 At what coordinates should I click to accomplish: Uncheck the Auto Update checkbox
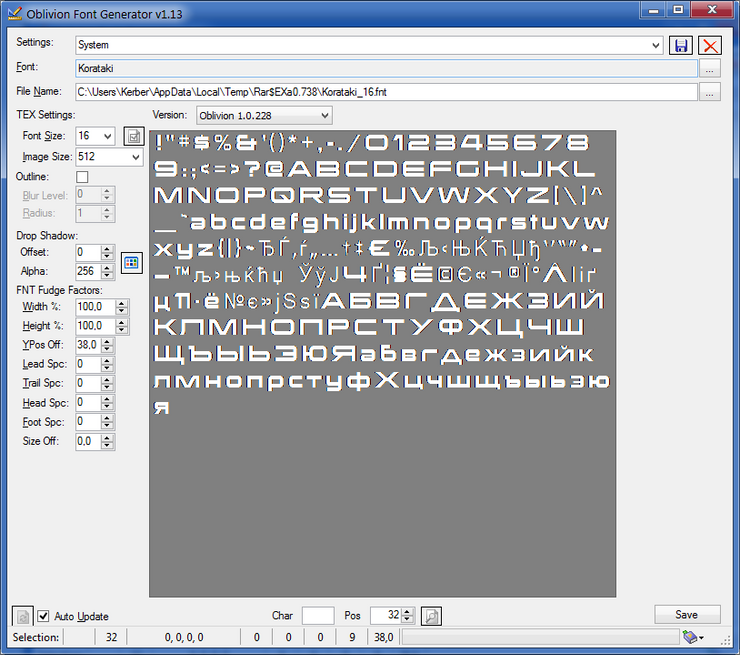[x=43, y=616]
